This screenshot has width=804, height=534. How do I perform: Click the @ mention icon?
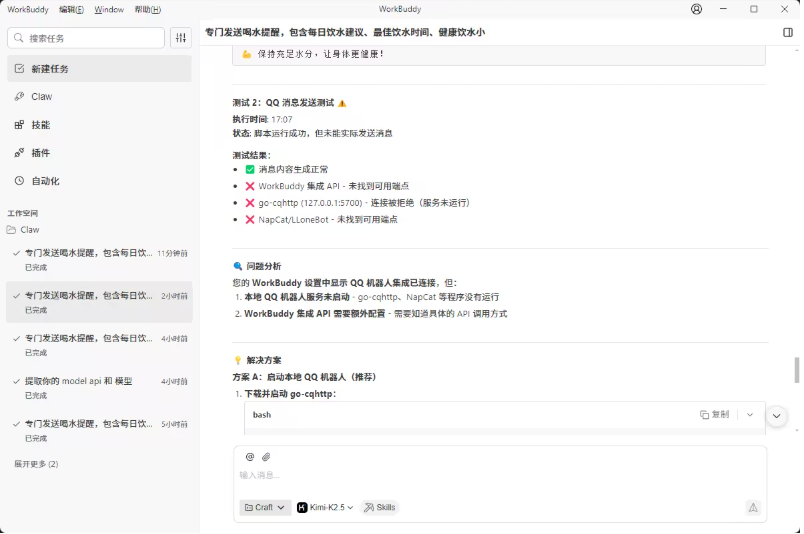point(250,457)
